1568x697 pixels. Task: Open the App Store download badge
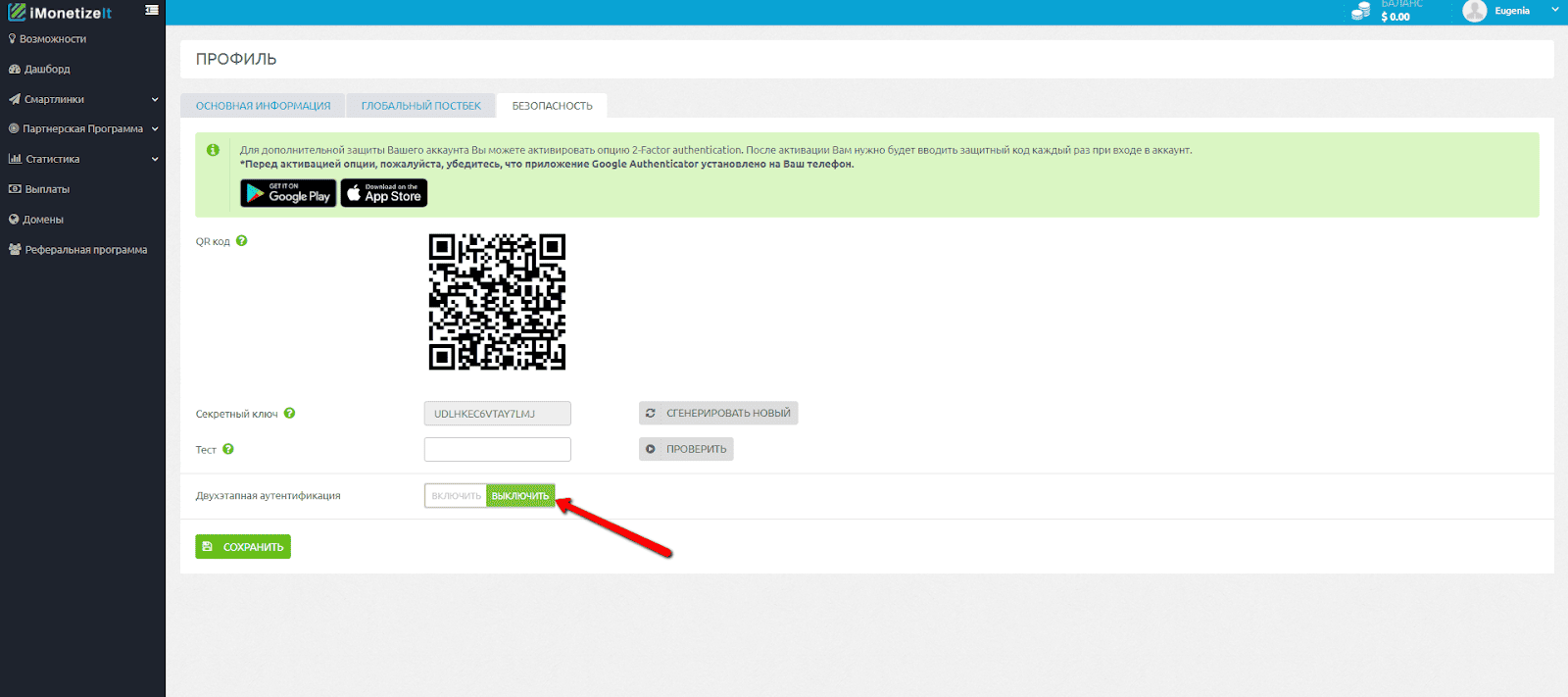pyautogui.click(x=384, y=193)
